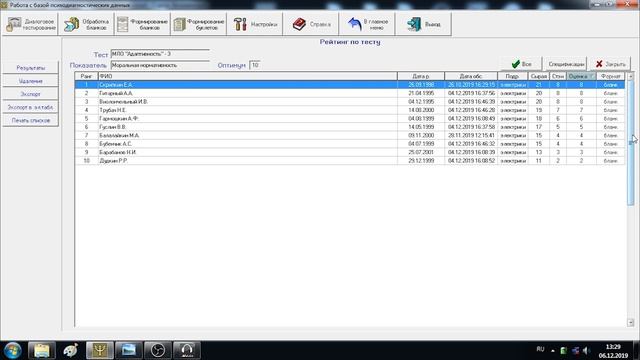Switch to OBS Studio in the taskbar
Viewport: 640px width, 360px height.
click(158, 350)
